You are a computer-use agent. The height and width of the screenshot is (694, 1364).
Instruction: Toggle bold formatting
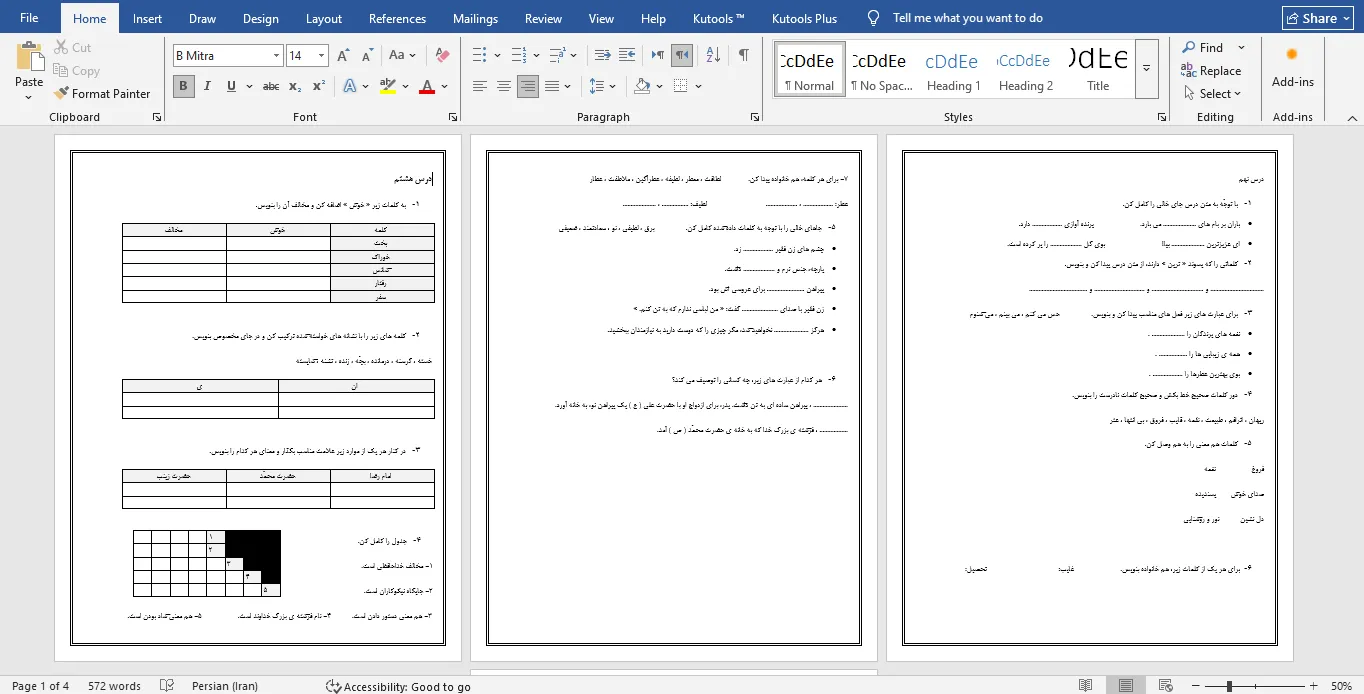click(183, 87)
